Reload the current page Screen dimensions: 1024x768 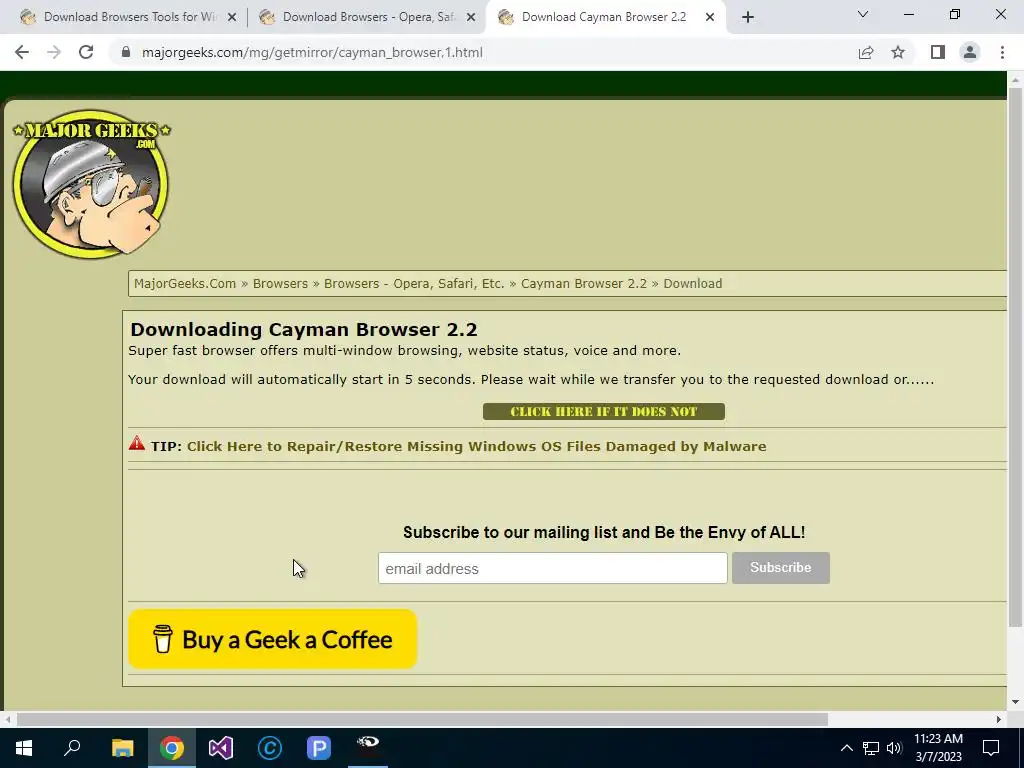point(86,52)
